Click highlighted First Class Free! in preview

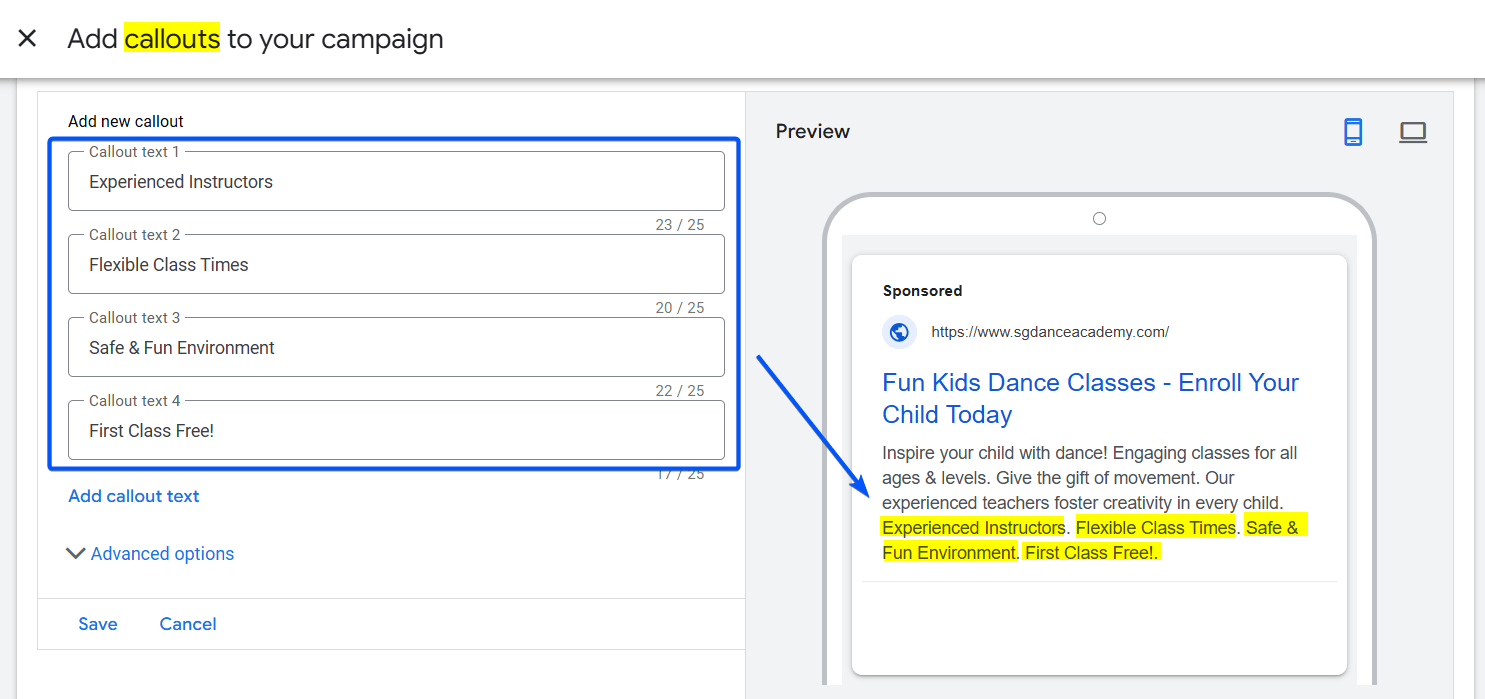click(x=1089, y=553)
